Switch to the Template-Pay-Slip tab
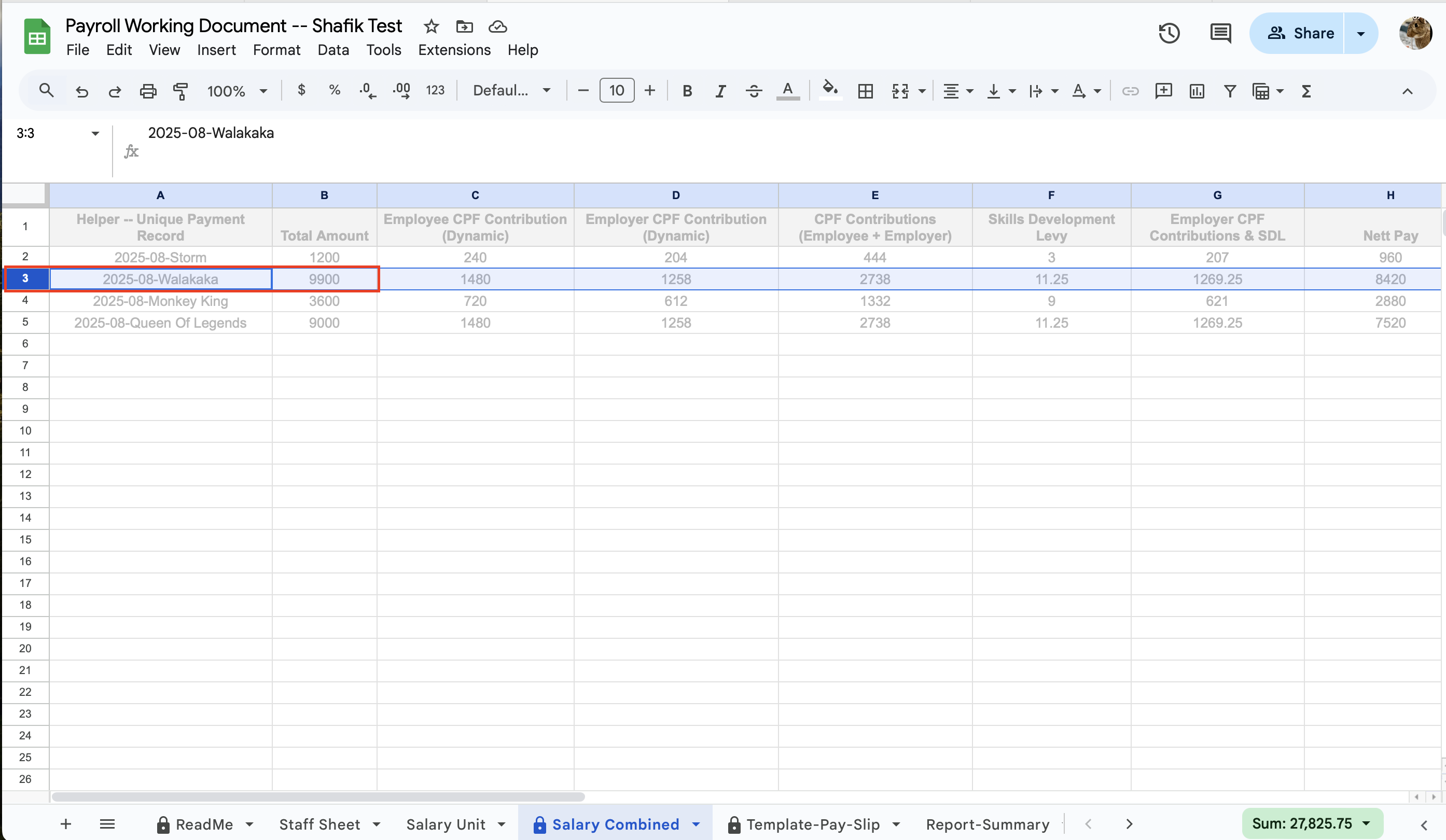The width and height of the screenshot is (1446, 840). point(814,824)
